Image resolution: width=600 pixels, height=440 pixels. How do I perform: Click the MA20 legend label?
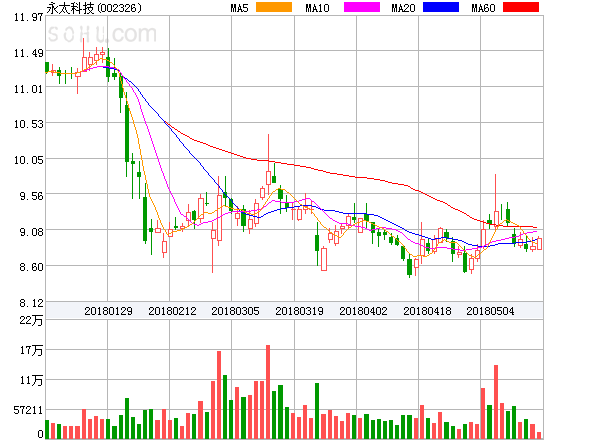point(403,8)
